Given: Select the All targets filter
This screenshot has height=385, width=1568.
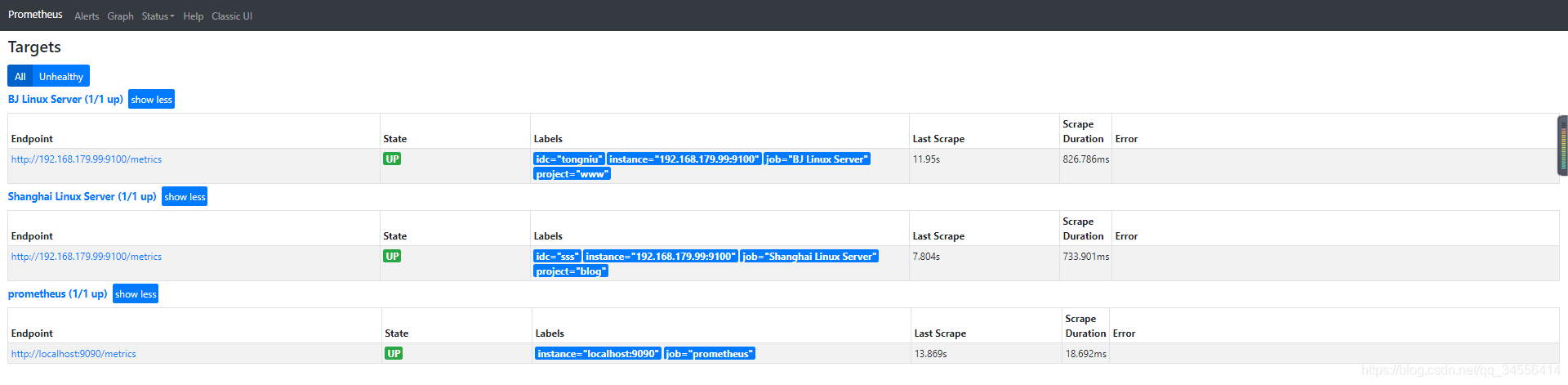Looking at the screenshot, I should pyautogui.click(x=20, y=76).
